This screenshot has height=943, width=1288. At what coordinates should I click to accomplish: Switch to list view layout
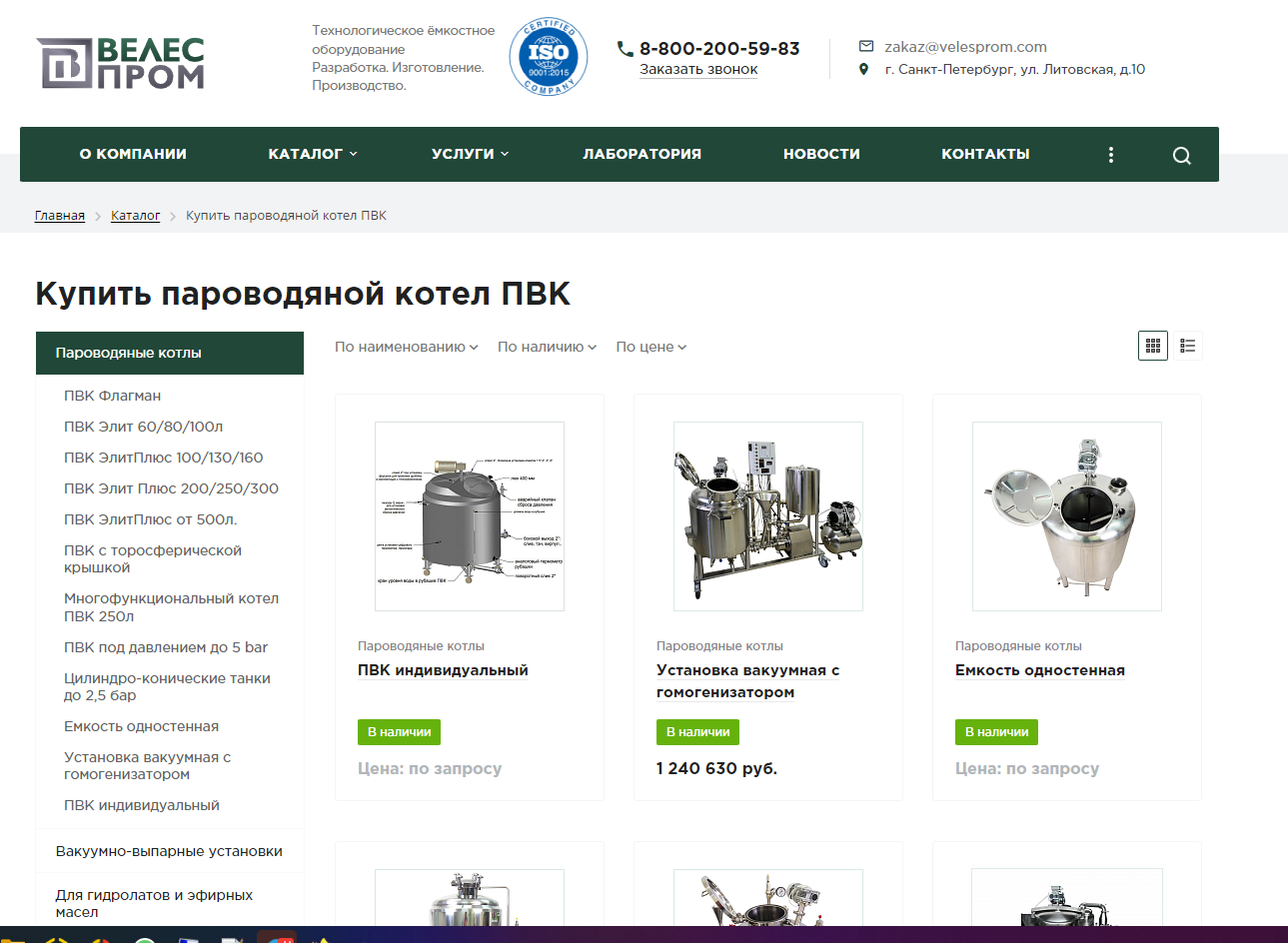pos(1187,345)
